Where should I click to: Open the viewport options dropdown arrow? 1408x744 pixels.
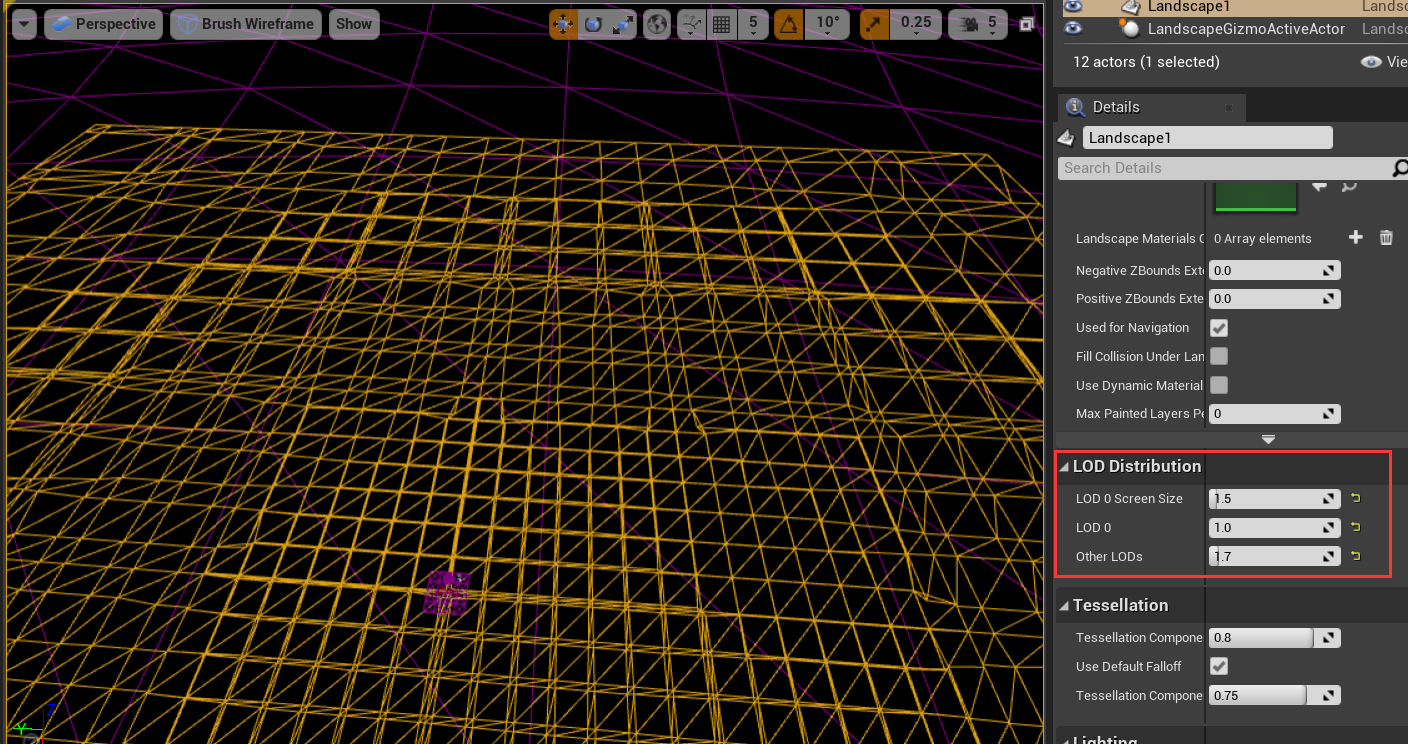[x=24, y=24]
